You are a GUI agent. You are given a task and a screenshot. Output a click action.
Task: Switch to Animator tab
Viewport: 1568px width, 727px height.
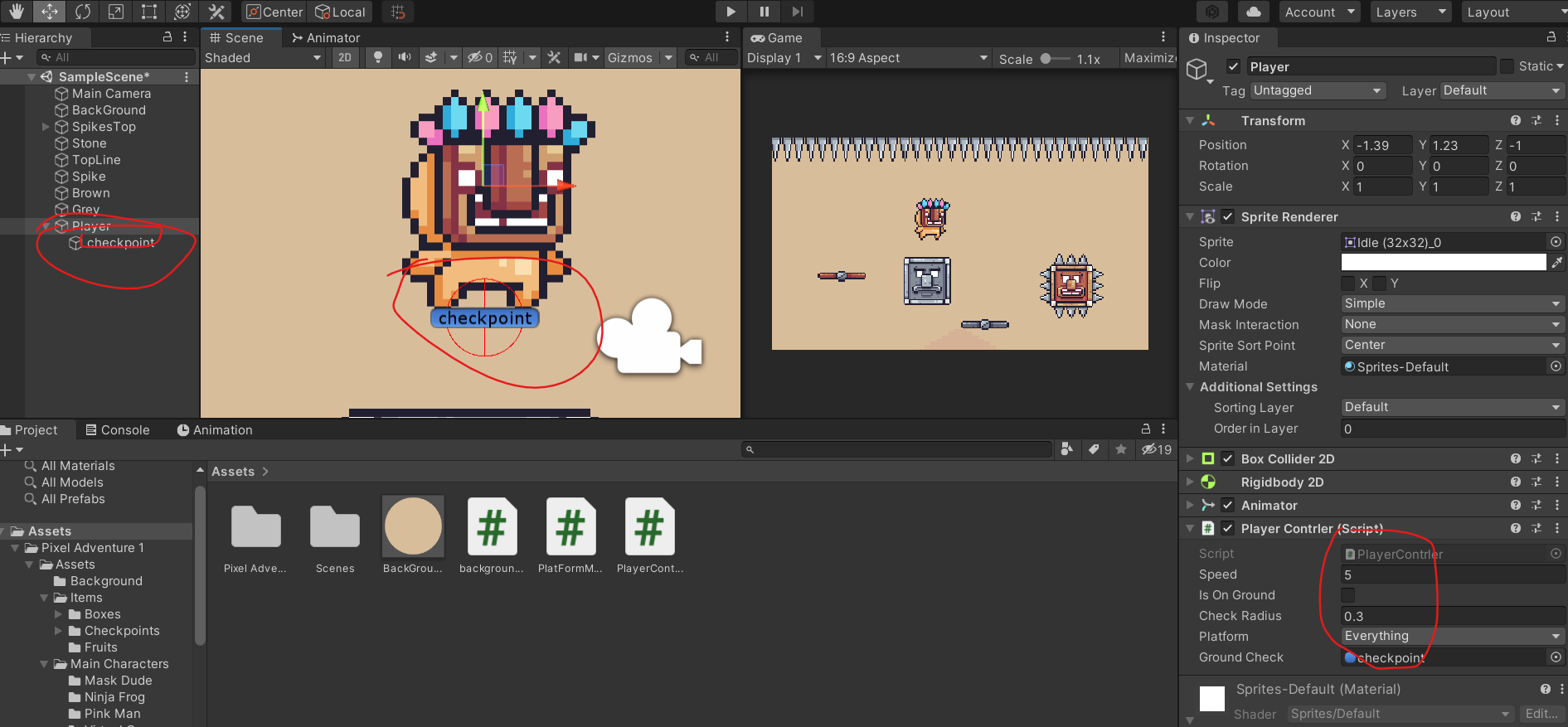pos(325,37)
